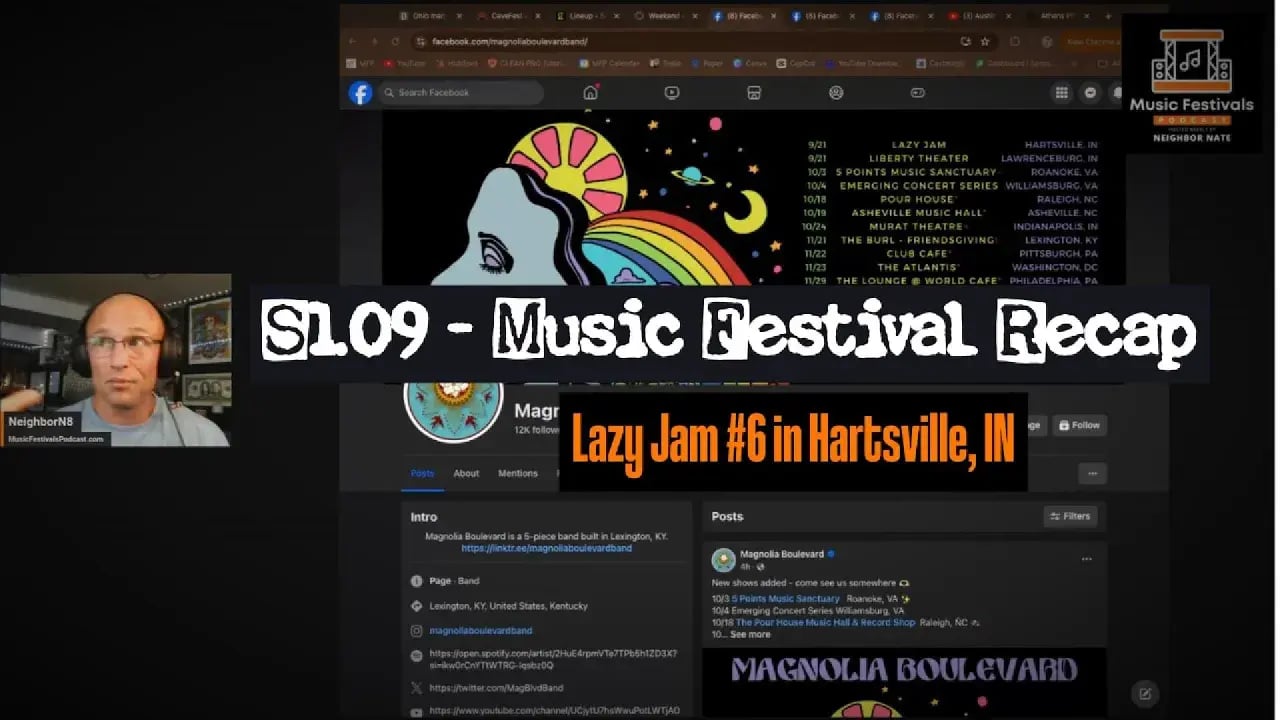Viewport: 1280px width, 720px height.
Task: Switch to the CaveFest browser tab
Action: 508,16
